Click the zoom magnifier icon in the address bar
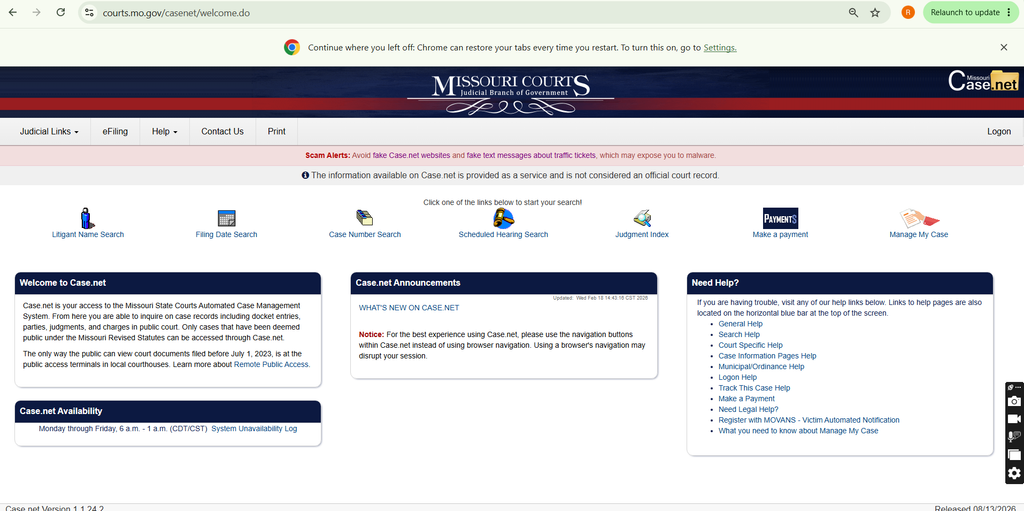 (x=854, y=12)
